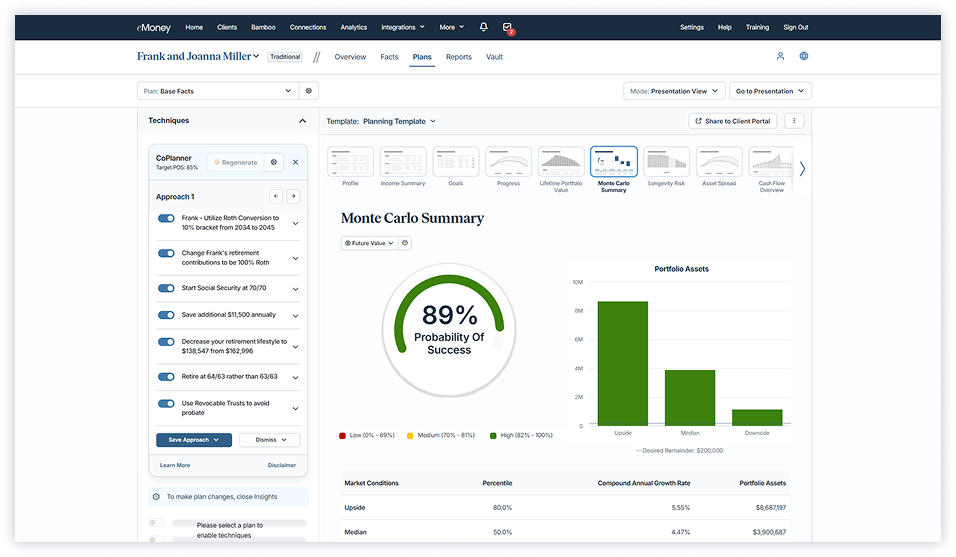Open plan settings gear beside Base Facts
The image size is (956, 557).
pos(309,91)
